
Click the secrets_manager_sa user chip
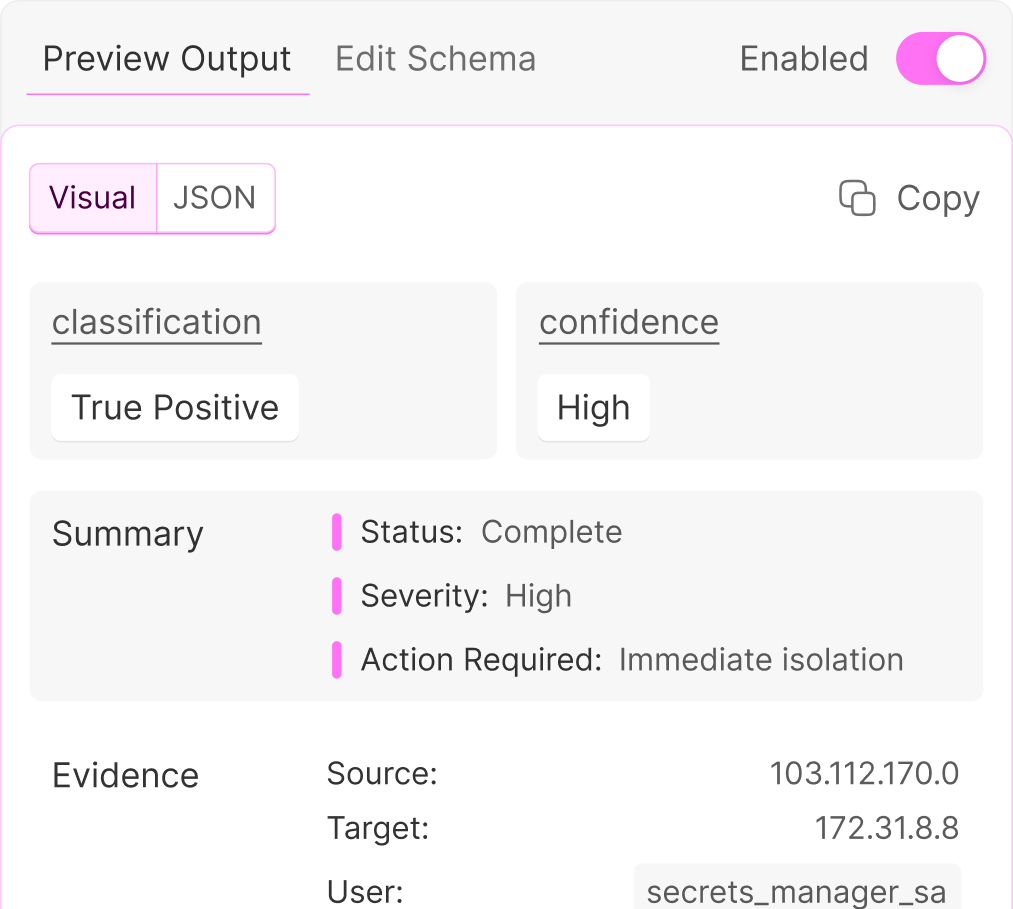click(797, 890)
